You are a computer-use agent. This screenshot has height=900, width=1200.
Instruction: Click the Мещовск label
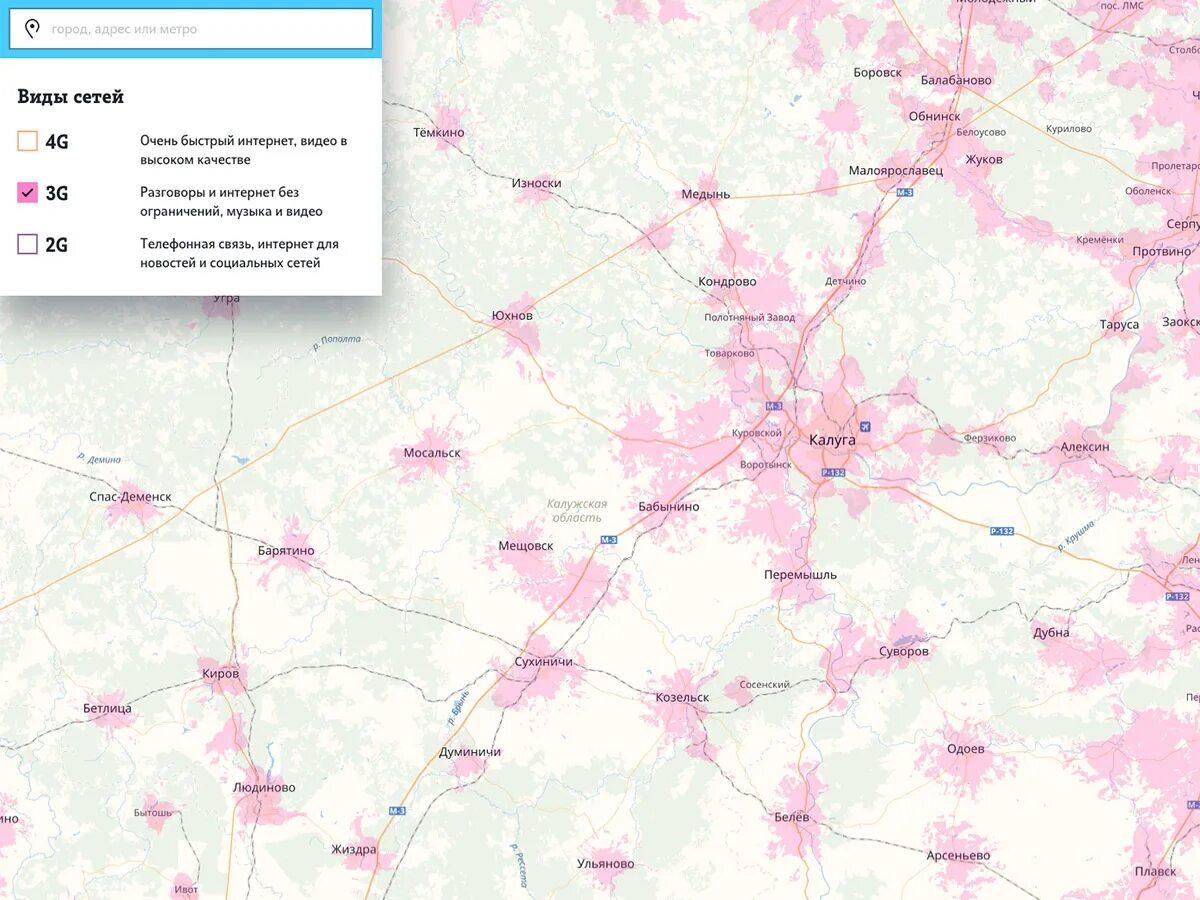click(526, 546)
